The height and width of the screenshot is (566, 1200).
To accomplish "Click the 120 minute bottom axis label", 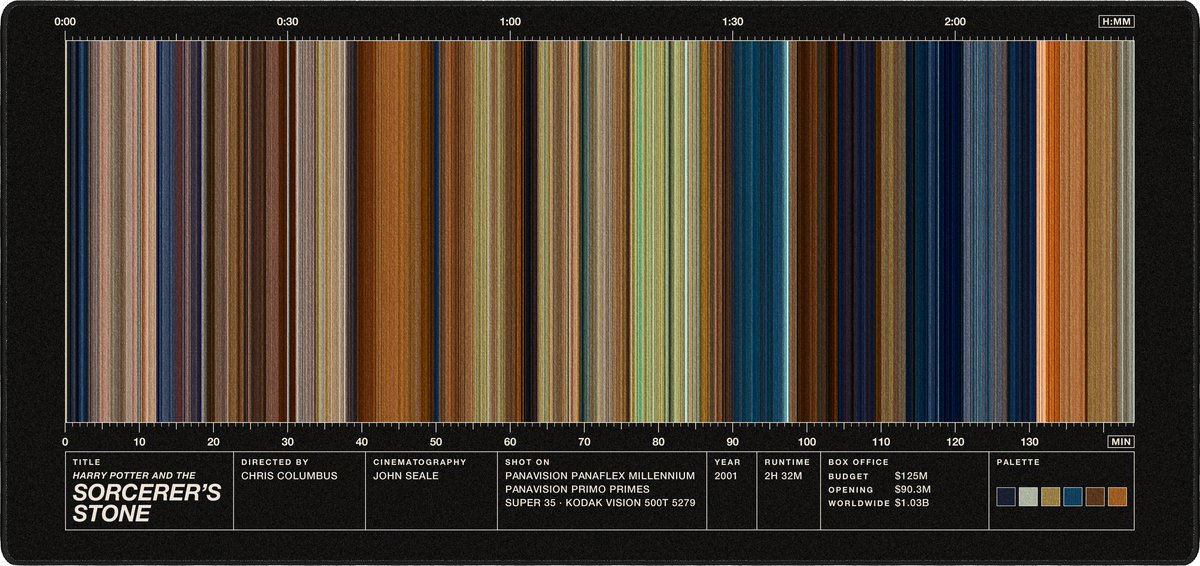I will pos(955,441).
